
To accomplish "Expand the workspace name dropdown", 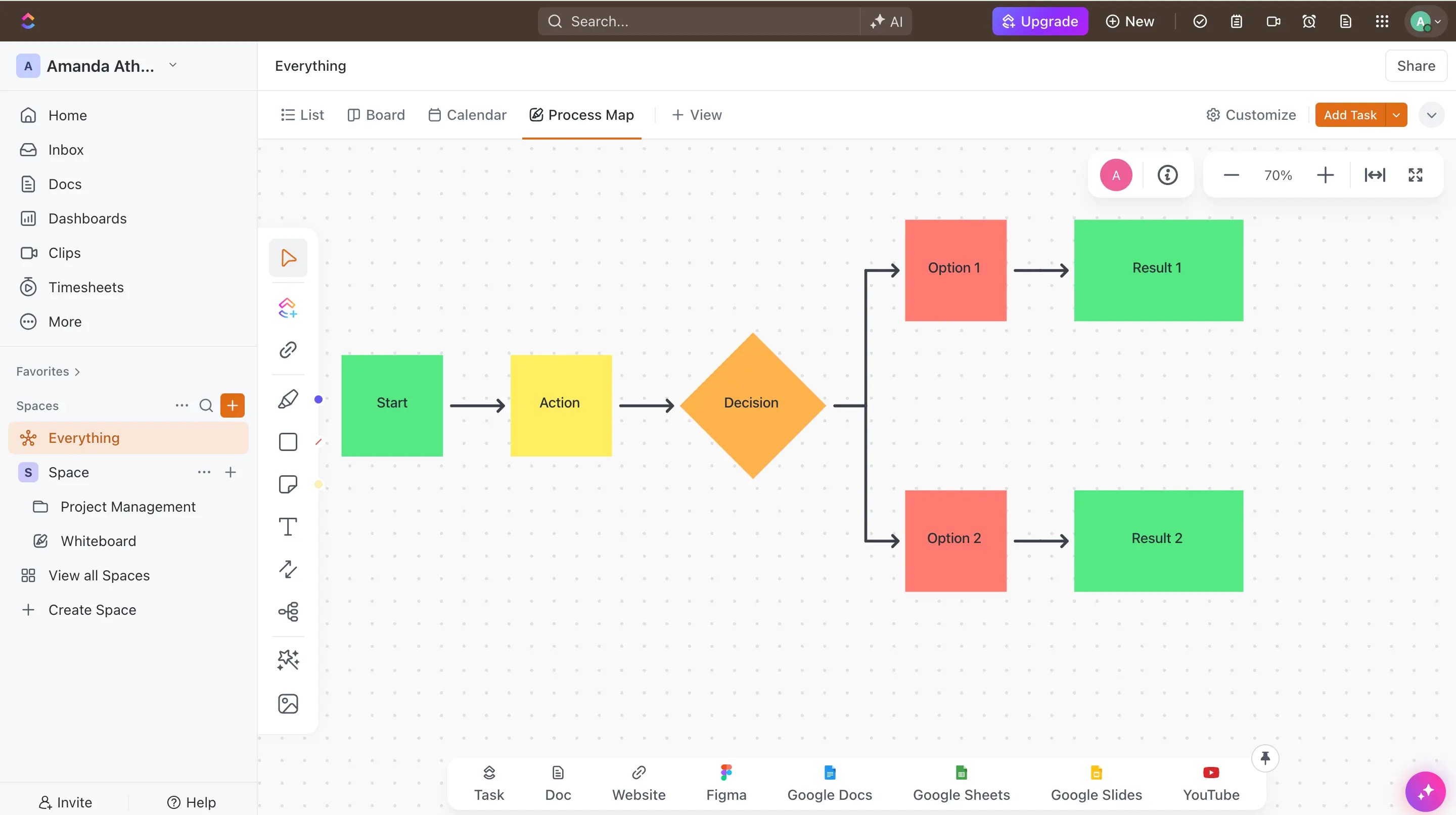I will (173, 66).
